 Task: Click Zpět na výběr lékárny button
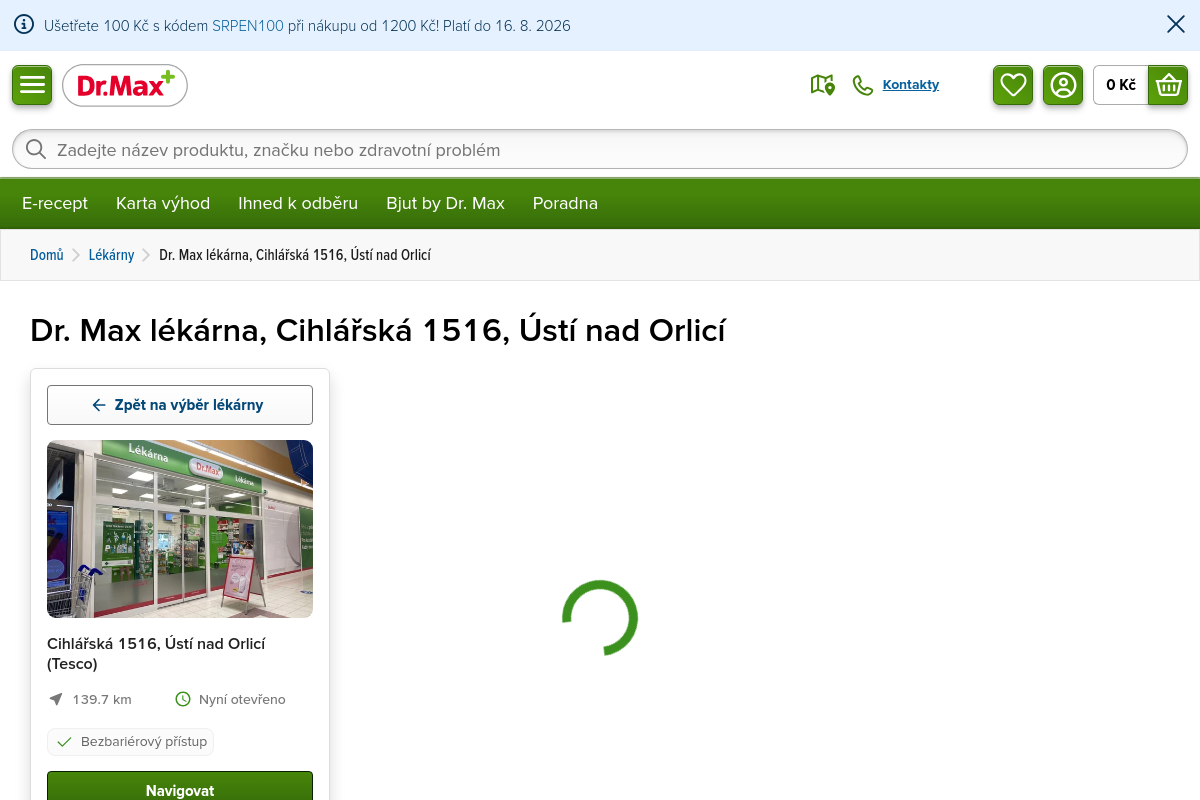(x=180, y=405)
